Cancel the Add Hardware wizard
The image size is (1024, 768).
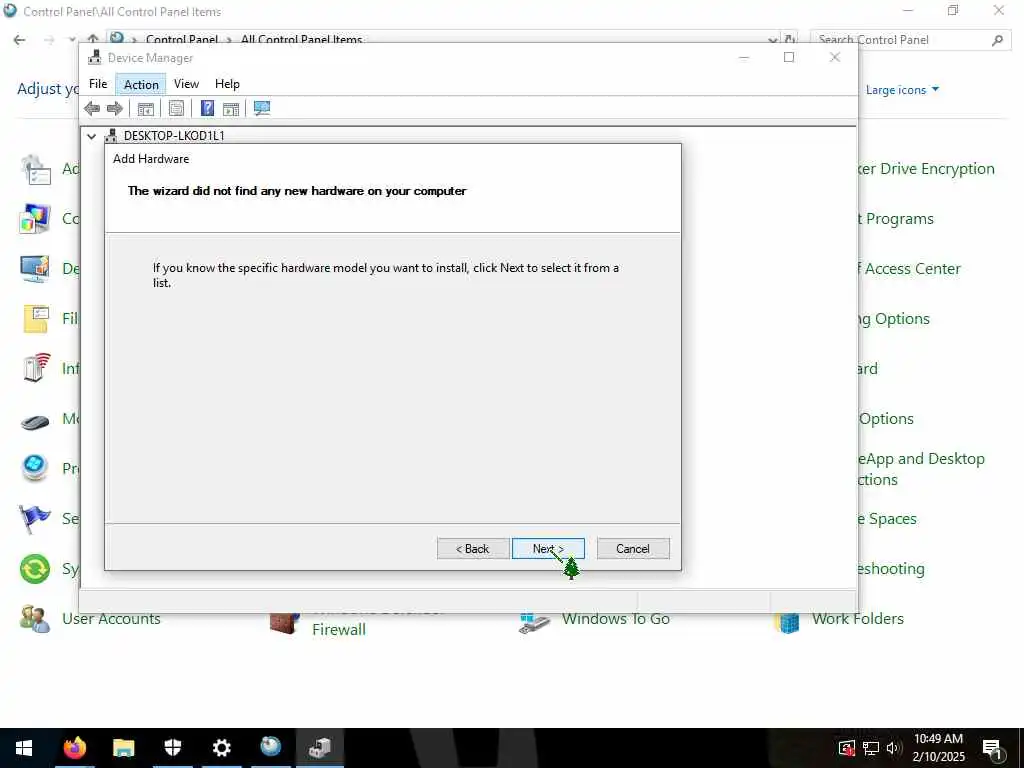click(633, 549)
